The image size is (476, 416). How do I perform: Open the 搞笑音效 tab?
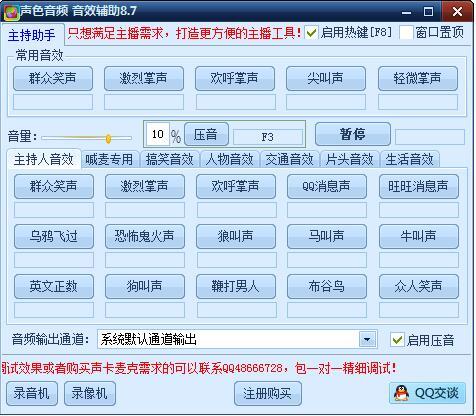[170, 160]
